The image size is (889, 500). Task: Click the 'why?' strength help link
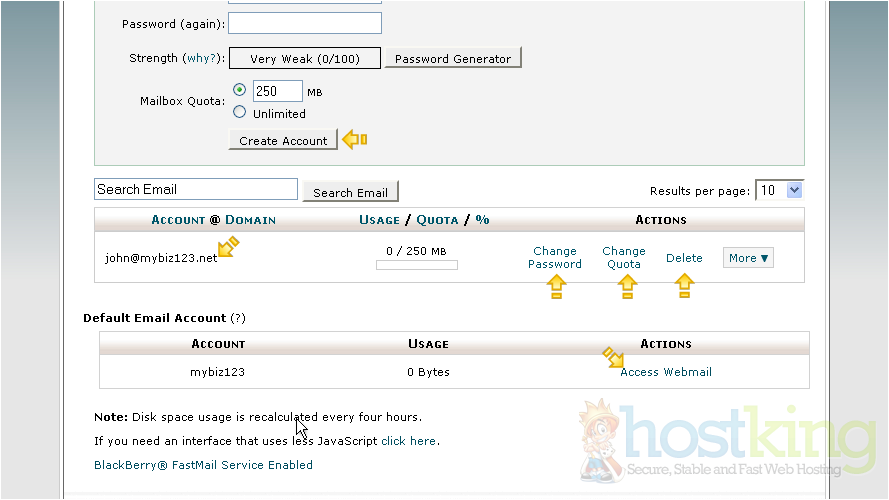203,59
